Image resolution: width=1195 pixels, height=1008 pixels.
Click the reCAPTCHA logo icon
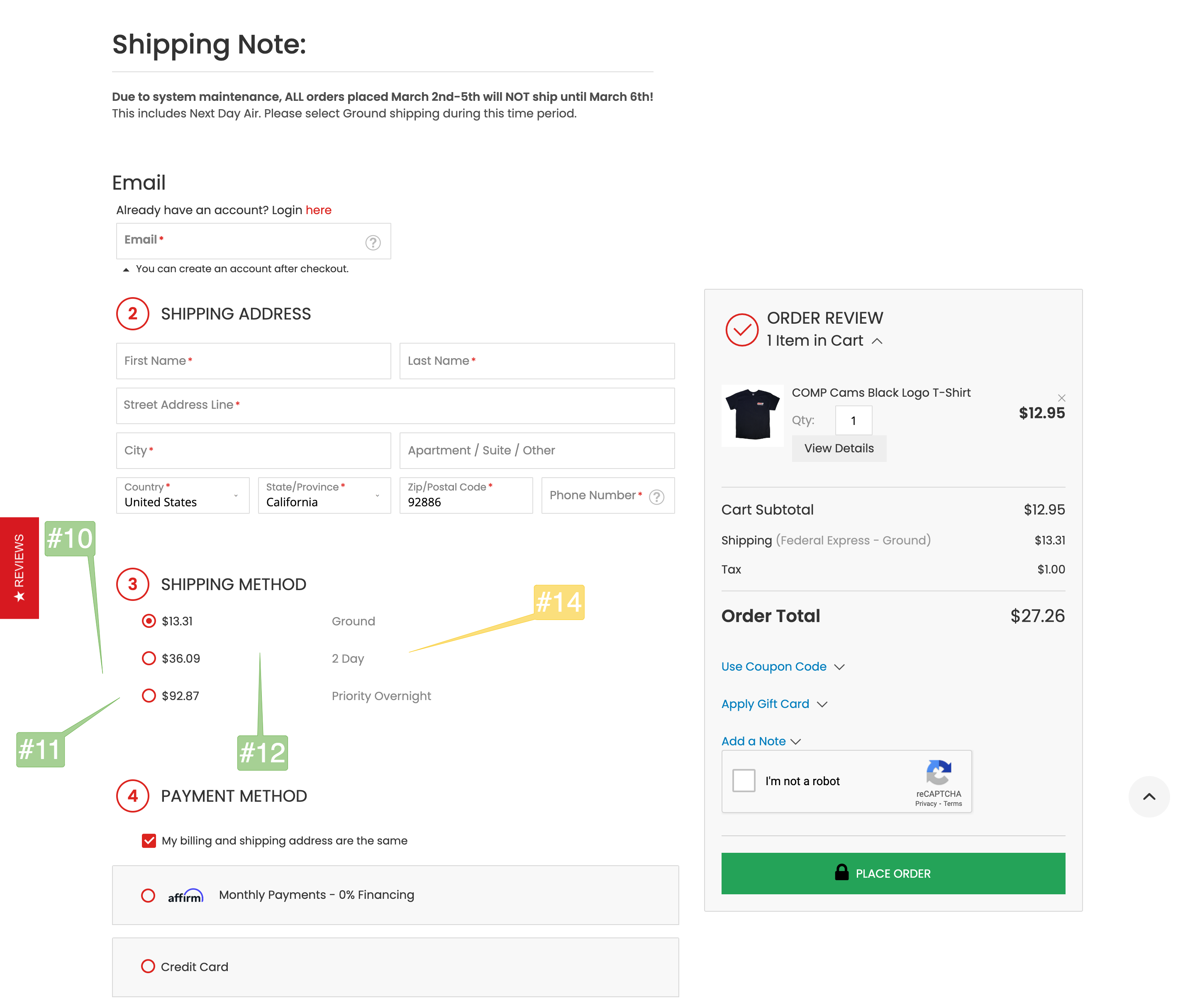click(x=939, y=773)
